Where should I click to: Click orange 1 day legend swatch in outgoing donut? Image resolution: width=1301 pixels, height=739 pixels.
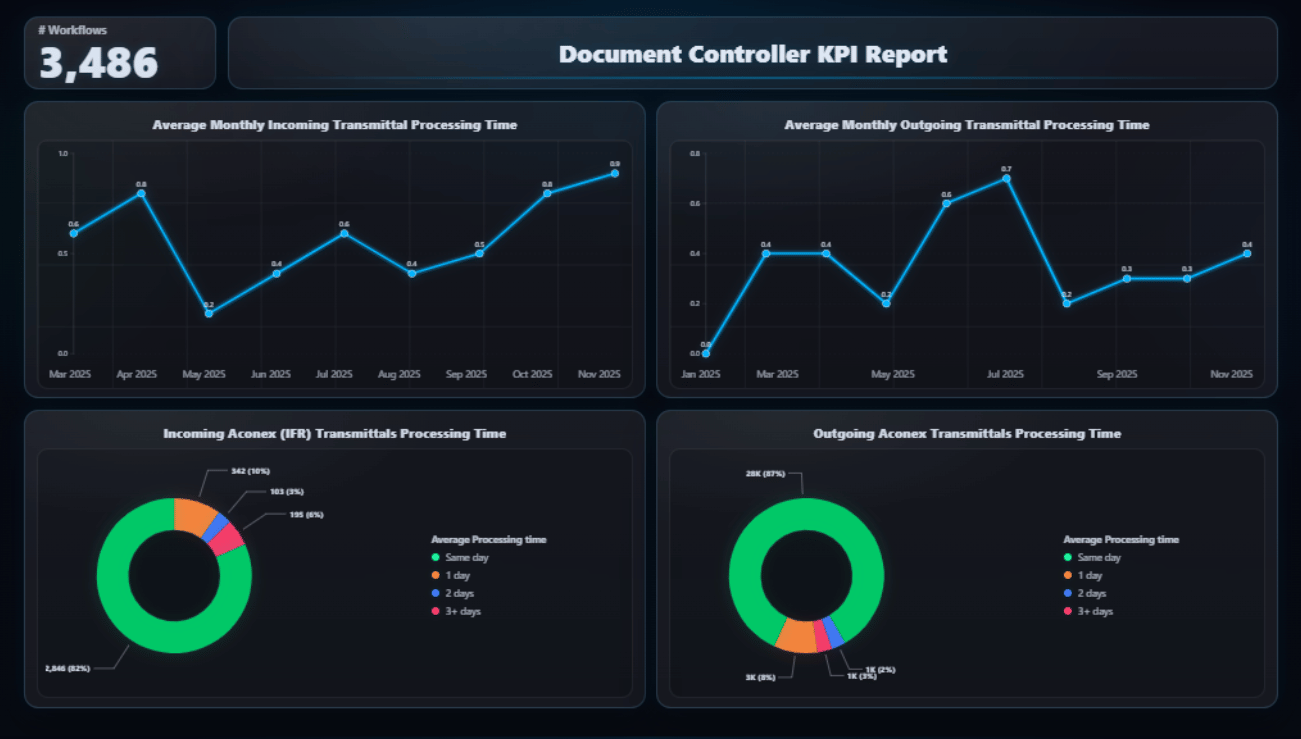click(1068, 575)
